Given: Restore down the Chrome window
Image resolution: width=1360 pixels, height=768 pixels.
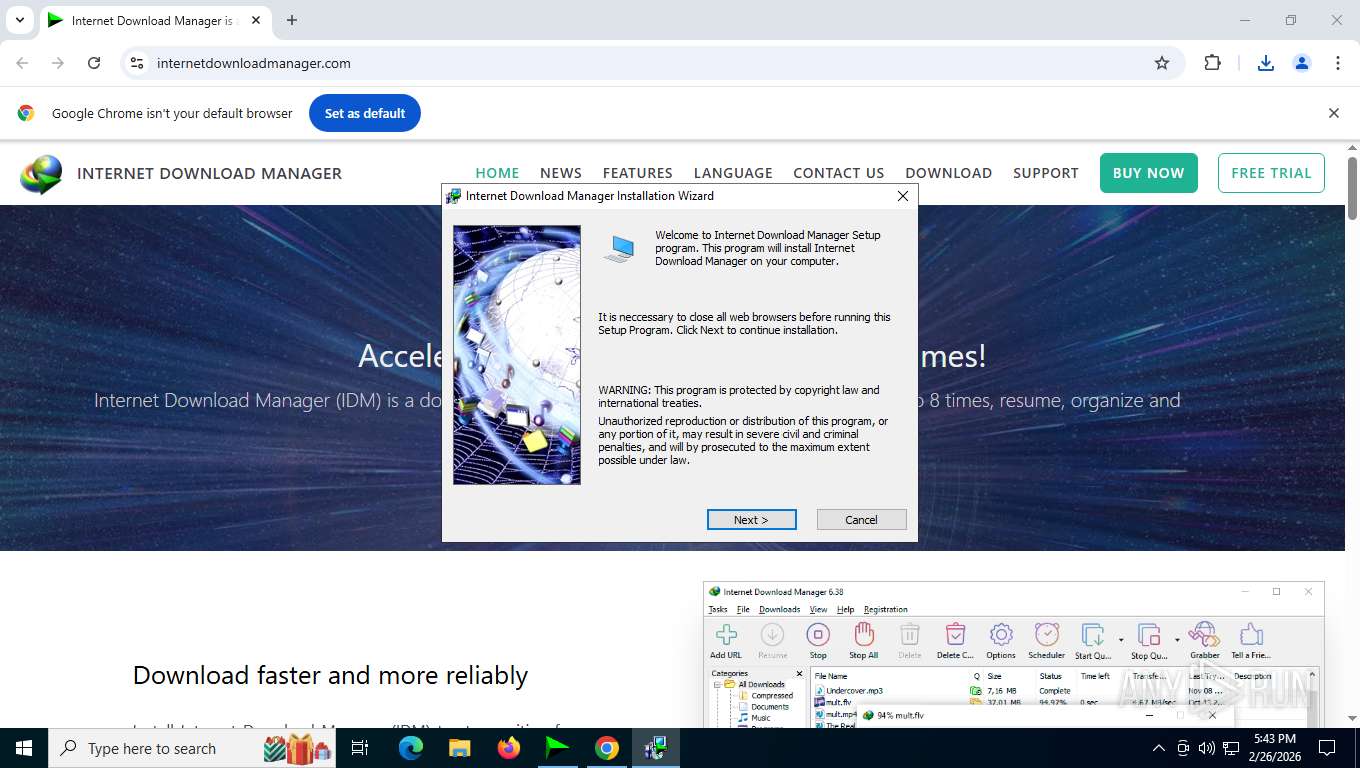Looking at the screenshot, I should pyautogui.click(x=1291, y=20).
